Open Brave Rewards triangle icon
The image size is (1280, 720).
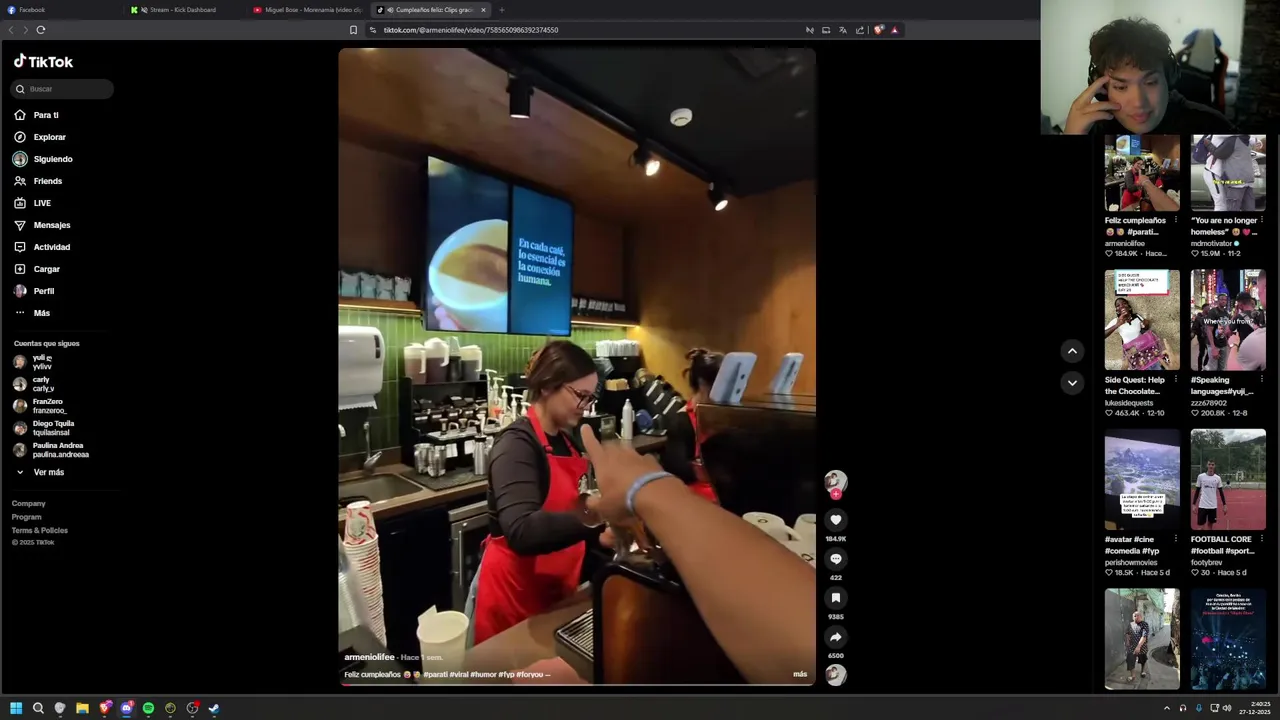pyautogui.click(x=895, y=30)
